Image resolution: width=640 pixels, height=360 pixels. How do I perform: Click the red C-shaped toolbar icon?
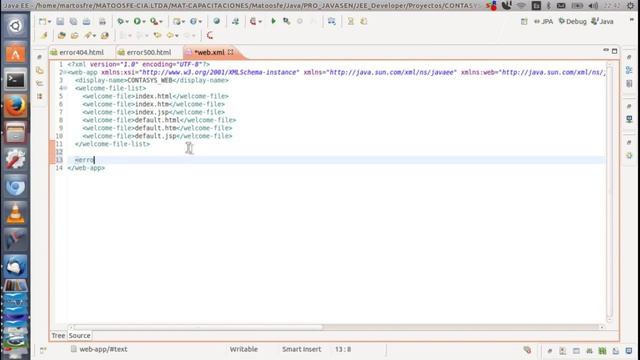pos(210,36)
